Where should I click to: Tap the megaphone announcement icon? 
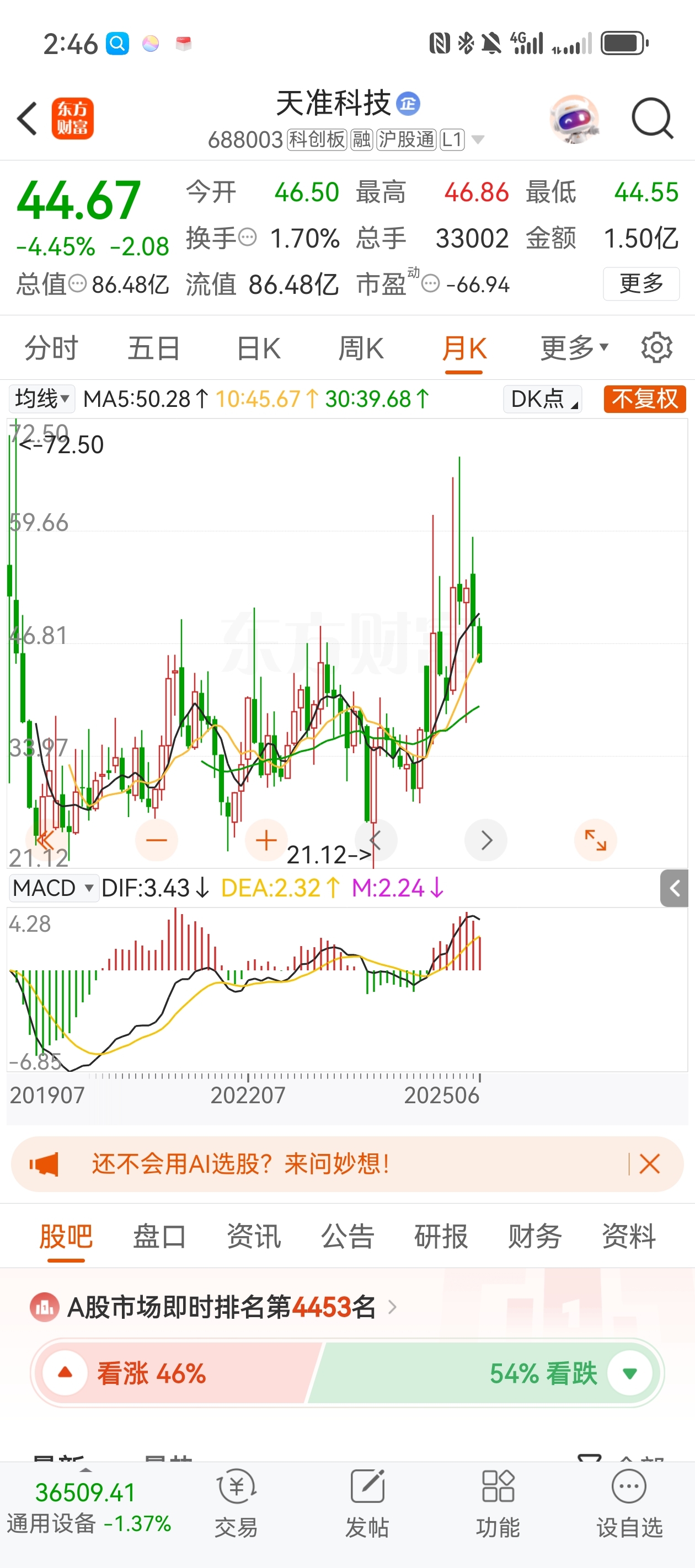(44, 1164)
